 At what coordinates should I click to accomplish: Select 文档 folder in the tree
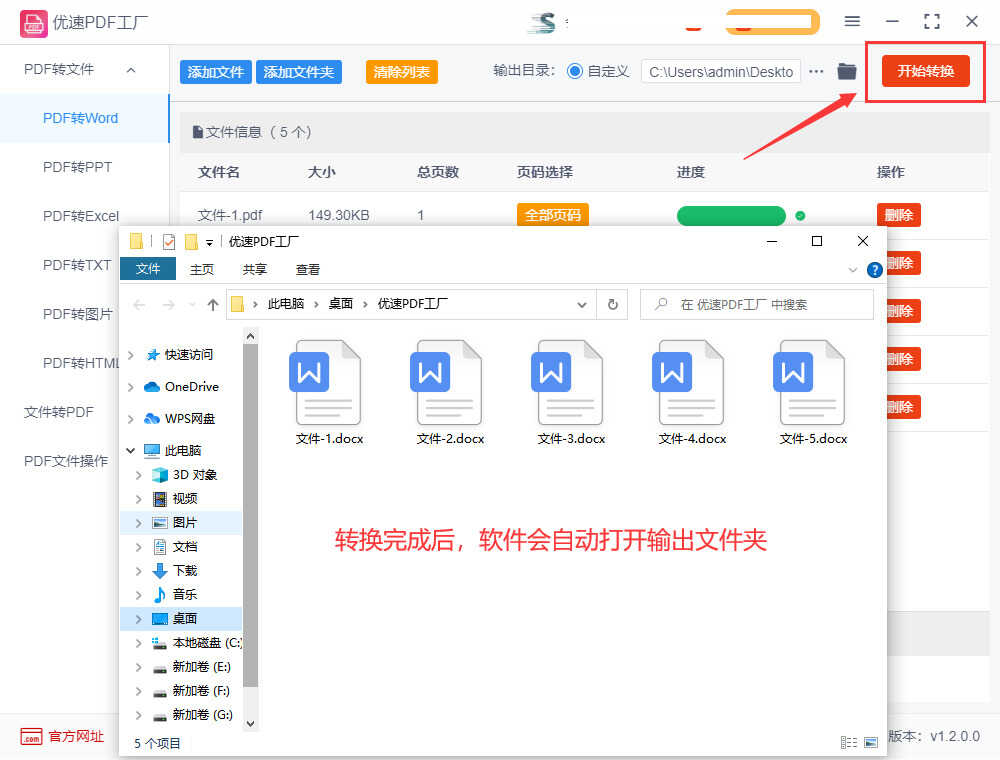coord(185,546)
